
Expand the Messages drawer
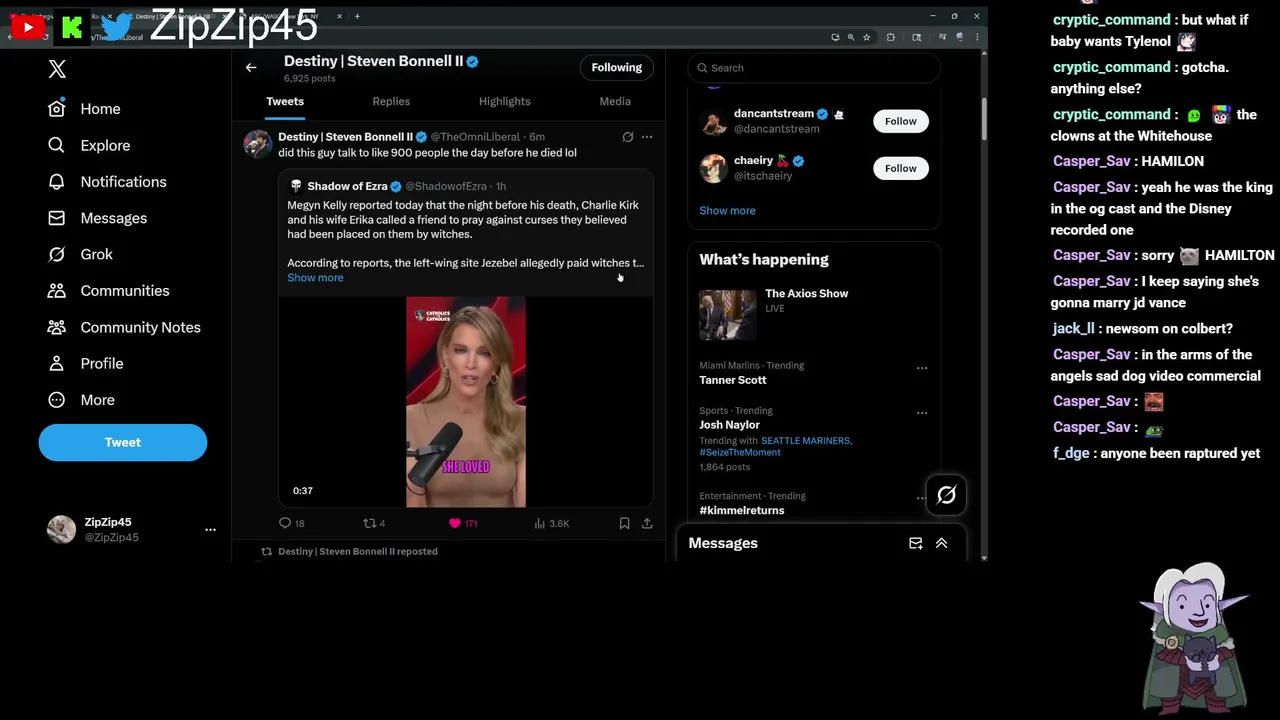point(941,543)
